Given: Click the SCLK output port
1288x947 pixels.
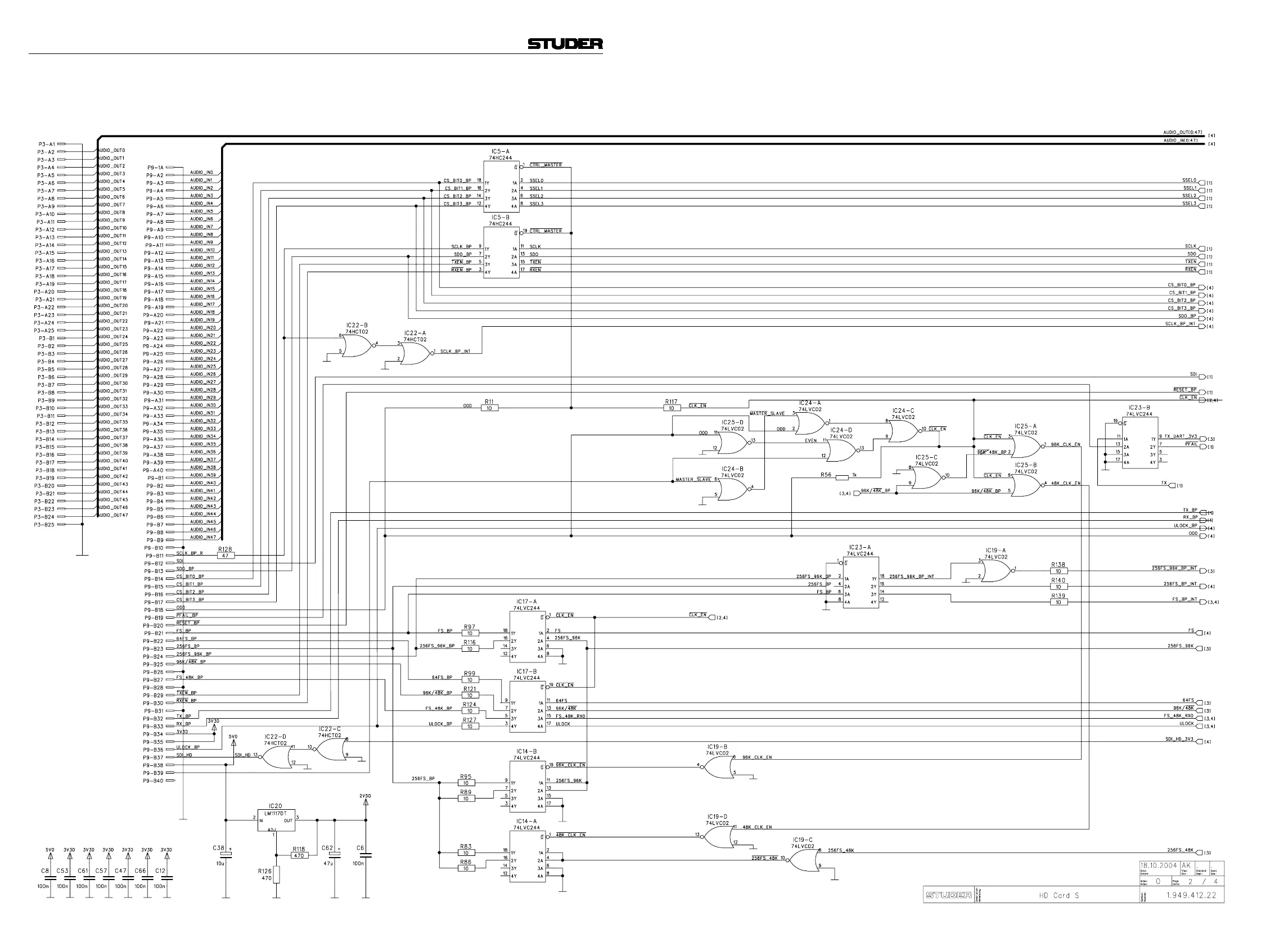Looking at the screenshot, I should 1202,249.
